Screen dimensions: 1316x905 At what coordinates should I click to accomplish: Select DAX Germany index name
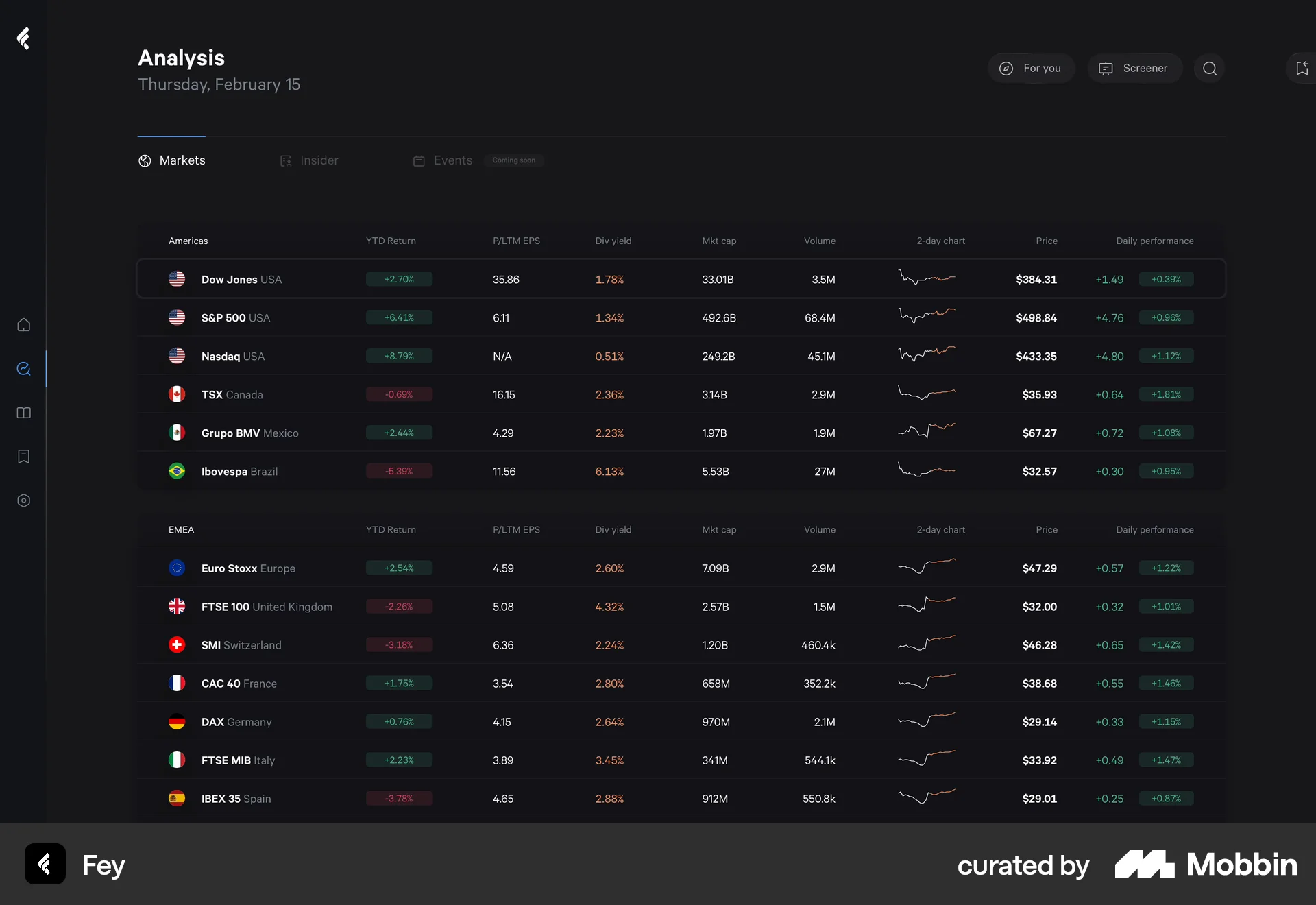pos(236,722)
